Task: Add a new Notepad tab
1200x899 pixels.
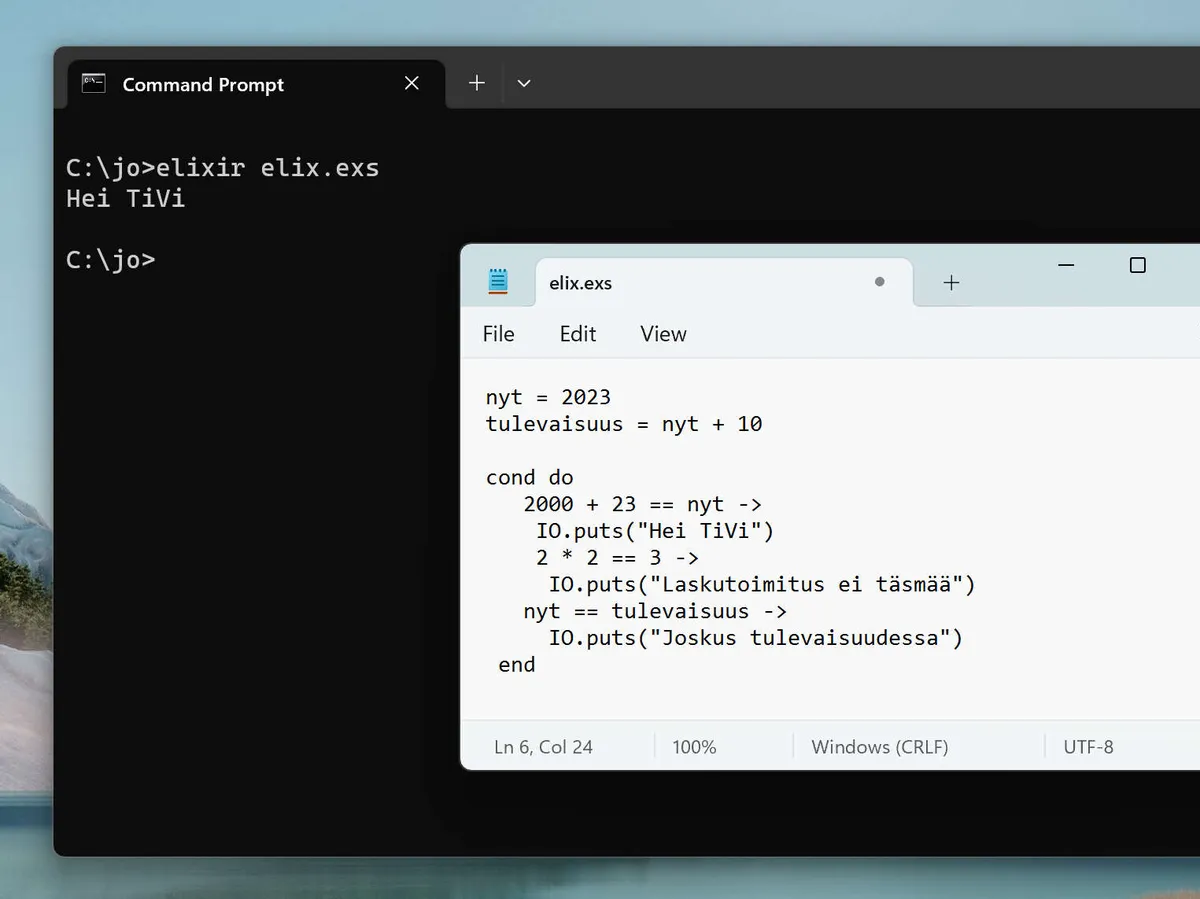Action: point(951,283)
